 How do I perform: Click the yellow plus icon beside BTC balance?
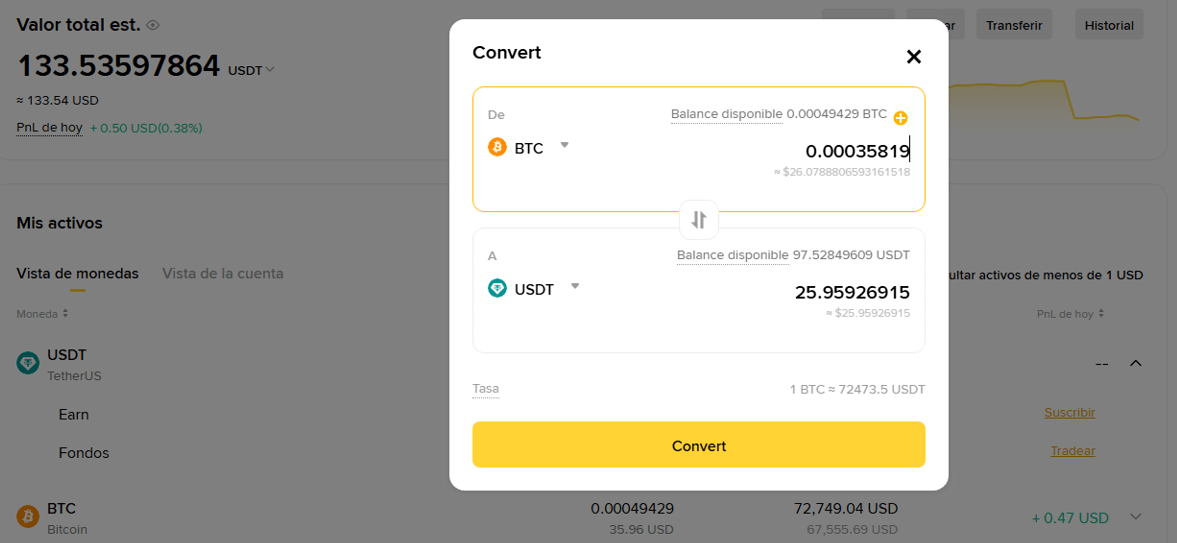point(900,118)
